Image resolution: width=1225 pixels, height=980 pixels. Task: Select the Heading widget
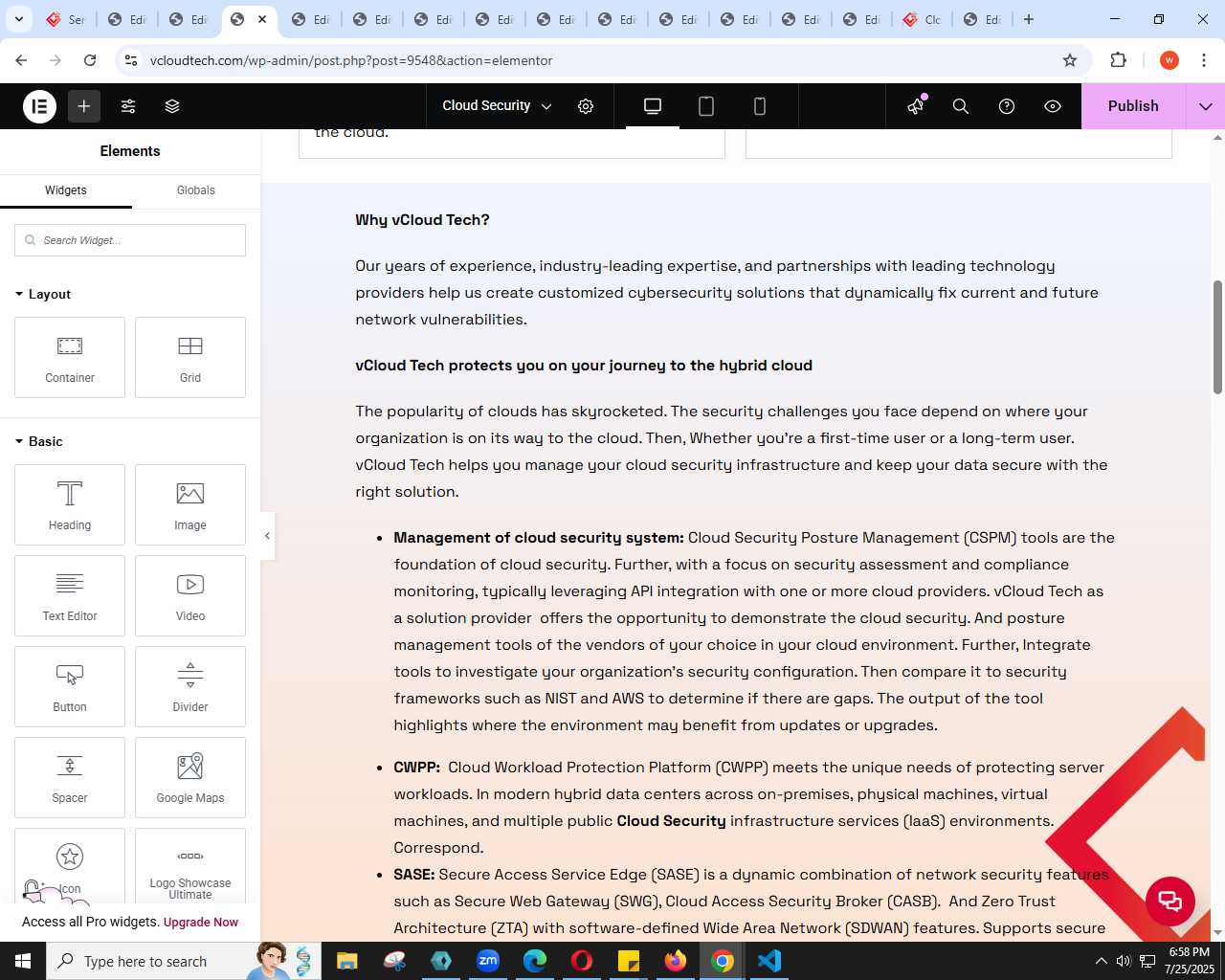pos(70,504)
